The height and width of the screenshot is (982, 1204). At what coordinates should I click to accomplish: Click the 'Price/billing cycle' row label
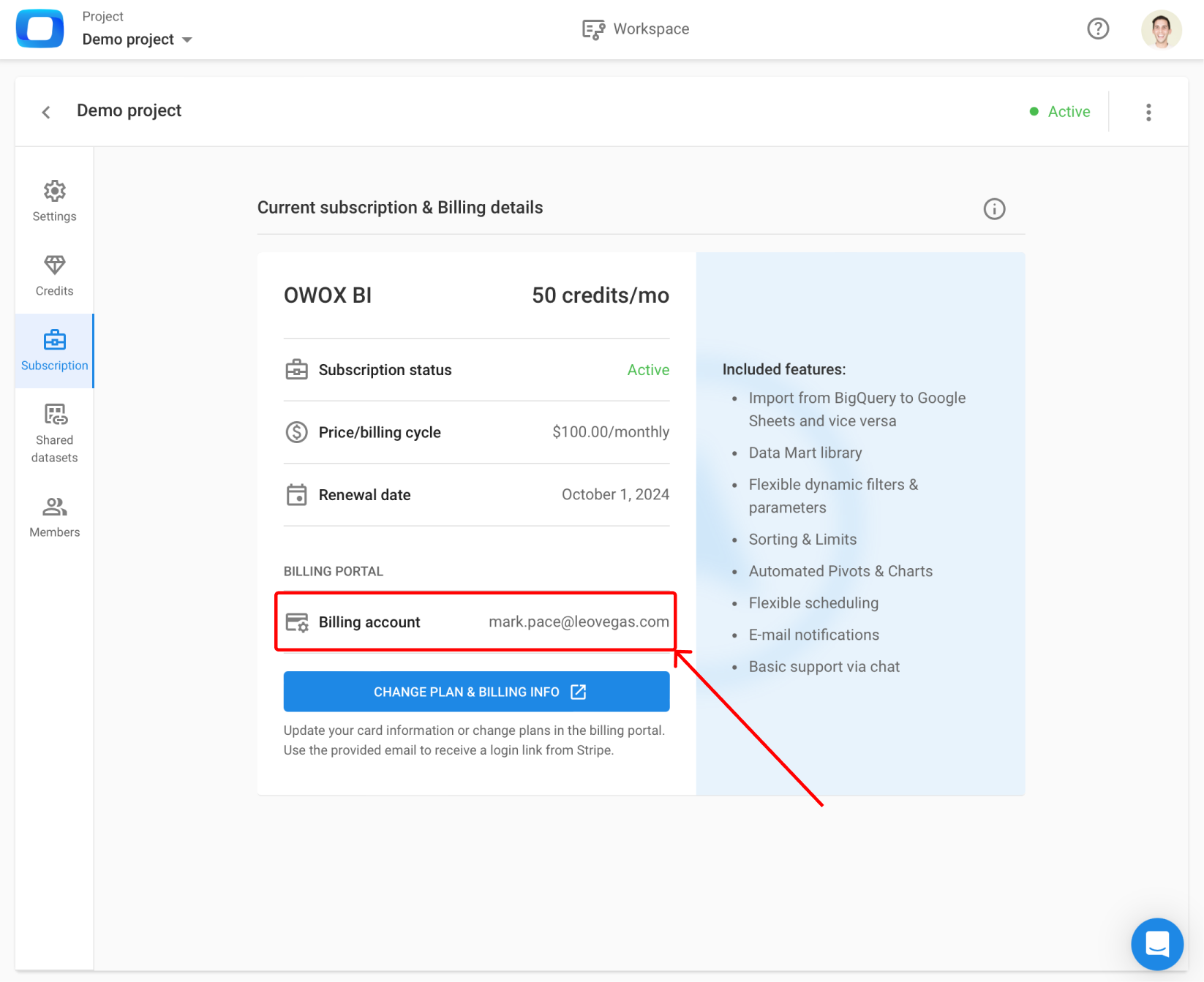click(380, 432)
